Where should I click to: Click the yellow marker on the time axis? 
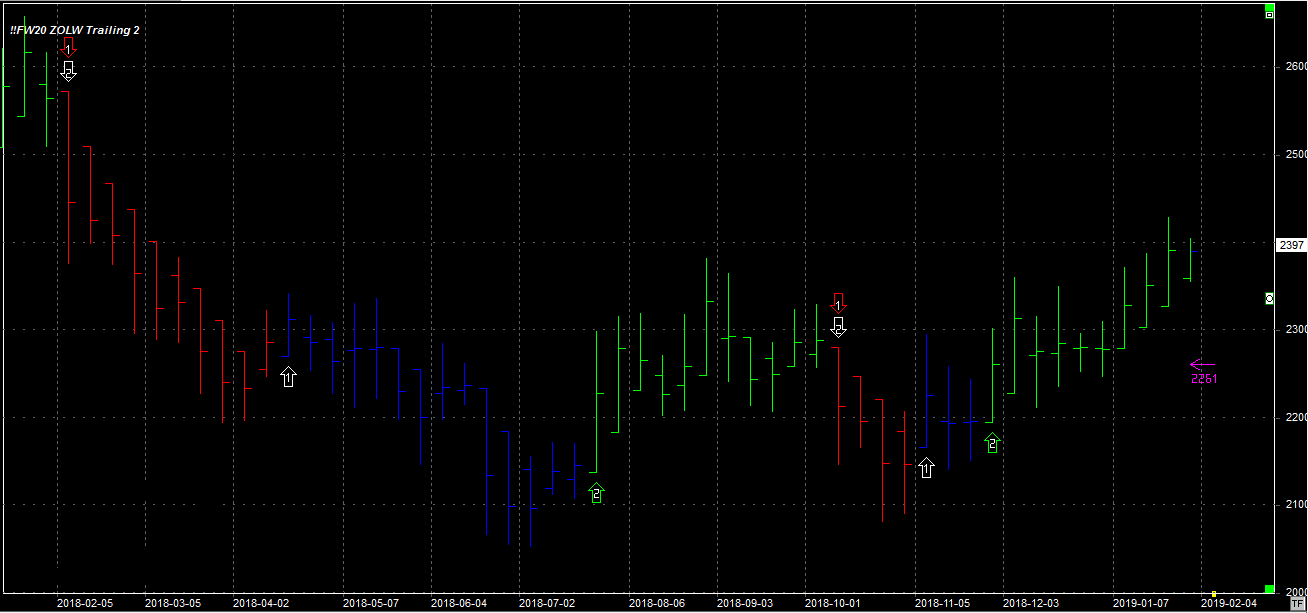(x=1213, y=593)
